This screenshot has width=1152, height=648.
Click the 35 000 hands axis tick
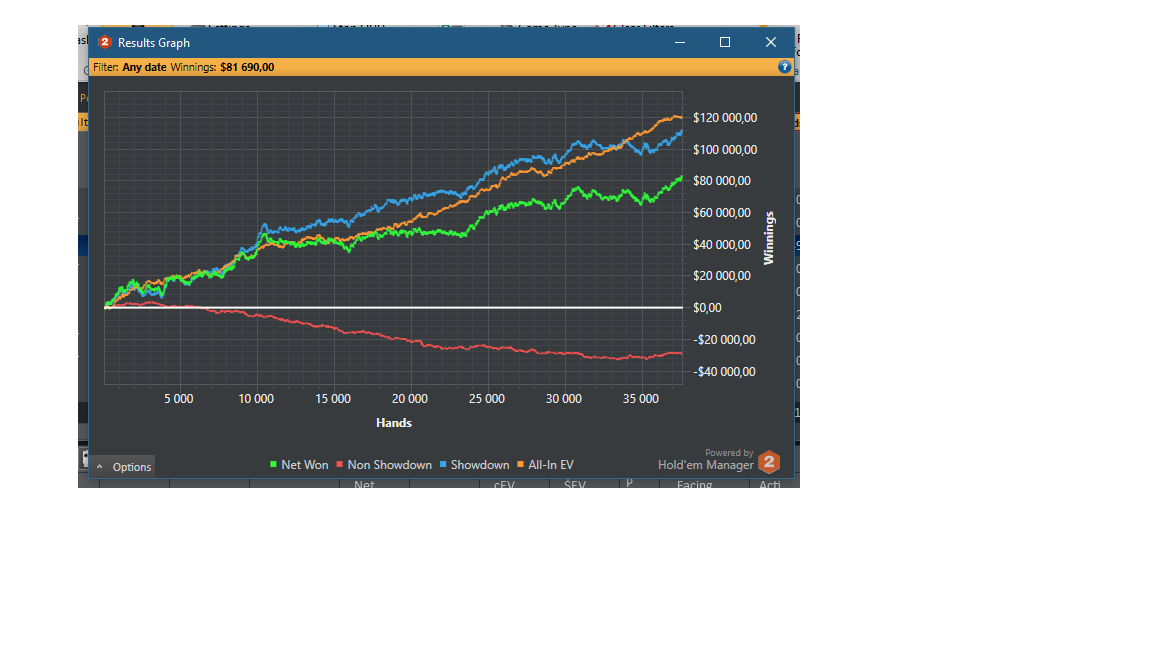point(641,399)
